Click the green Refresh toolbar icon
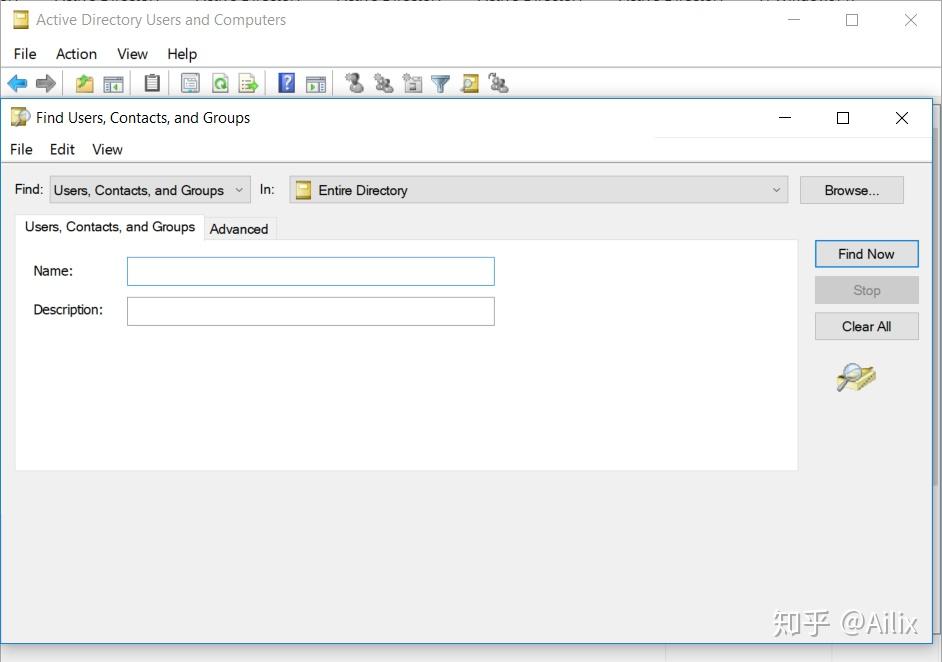This screenshot has height=662, width=942. (x=220, y=84)
